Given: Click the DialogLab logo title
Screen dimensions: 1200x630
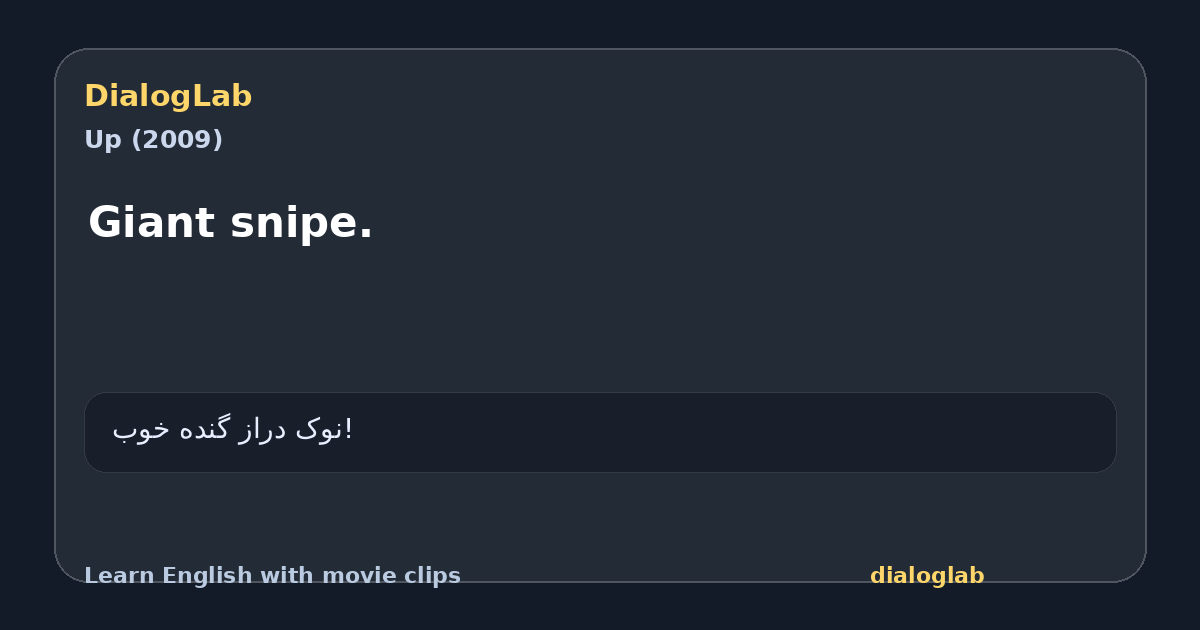Looking at the screenshot, I should pos(168,96).
